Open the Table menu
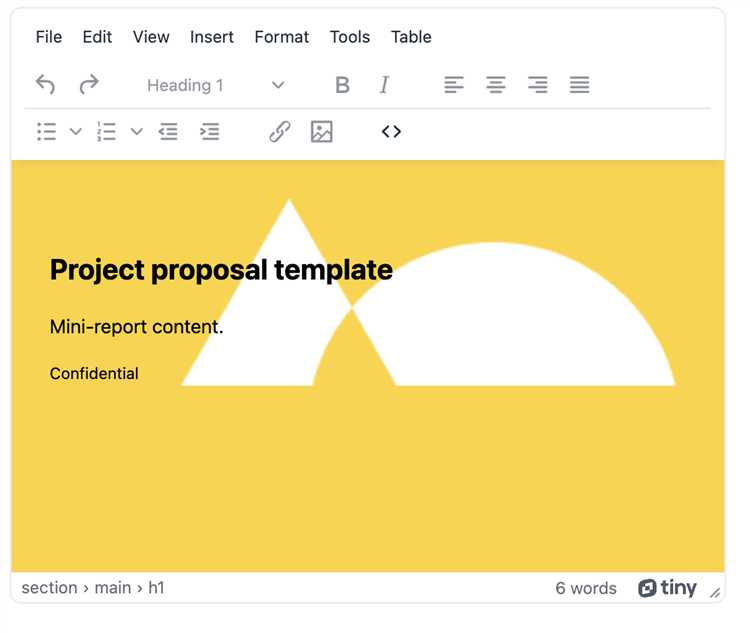 (x=411, y=37)
